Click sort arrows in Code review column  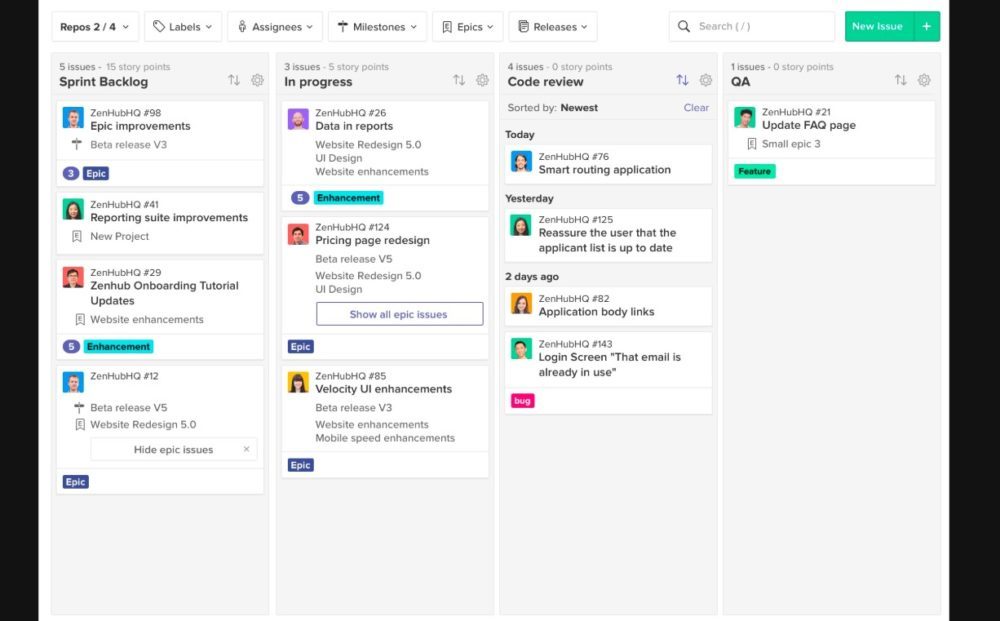(x=682, y=81)
